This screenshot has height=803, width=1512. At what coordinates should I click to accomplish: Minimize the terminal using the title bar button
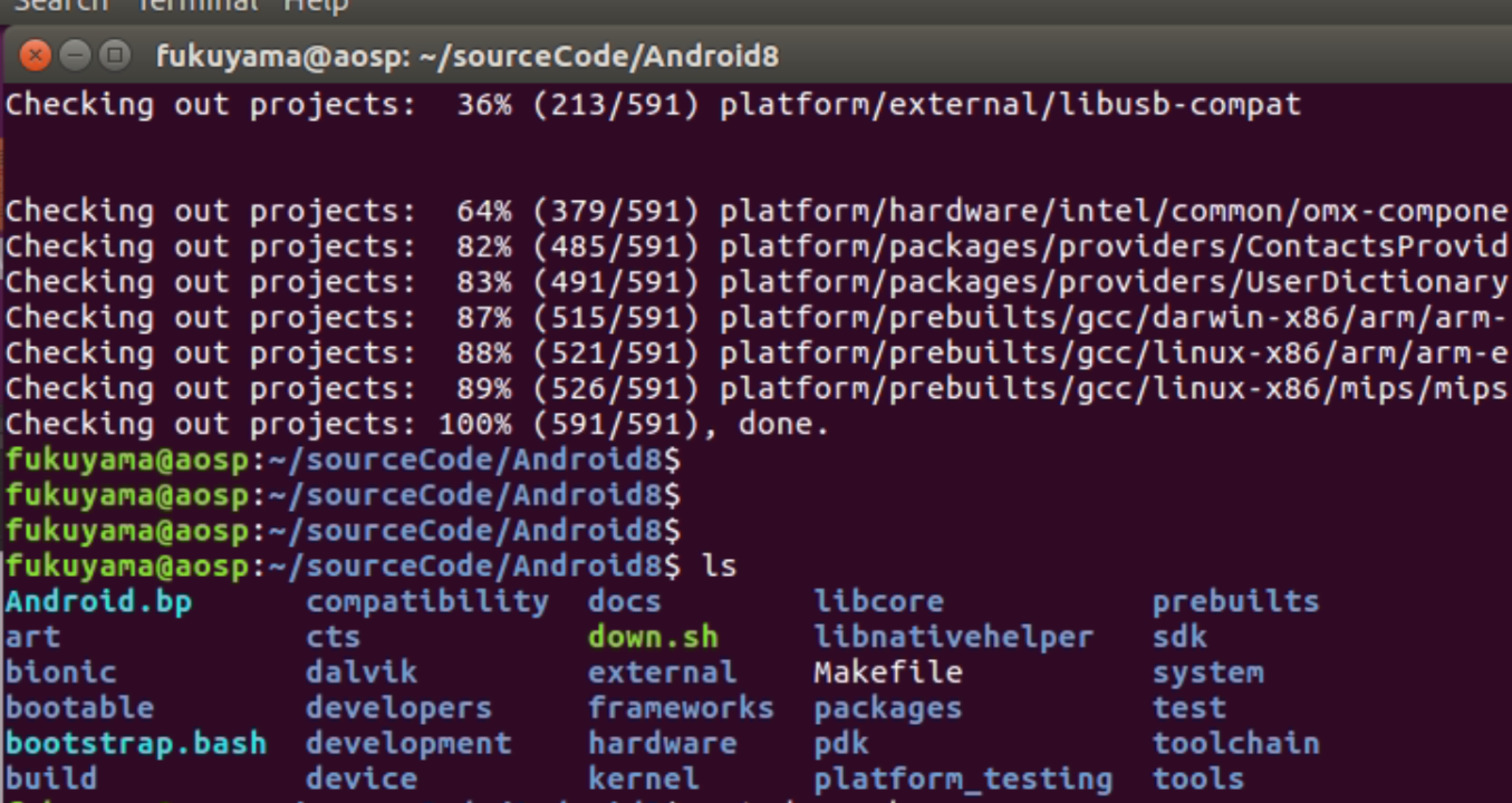(x=75, y=56)
